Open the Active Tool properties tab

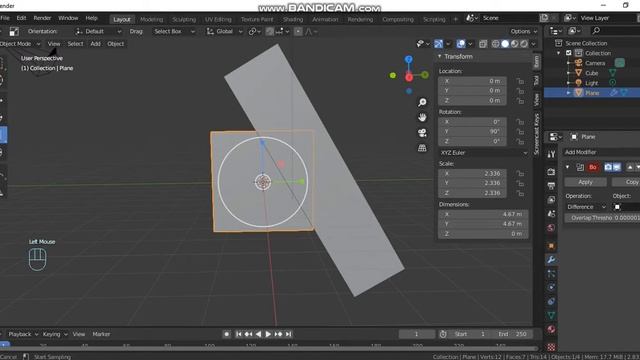click(551, 154)
